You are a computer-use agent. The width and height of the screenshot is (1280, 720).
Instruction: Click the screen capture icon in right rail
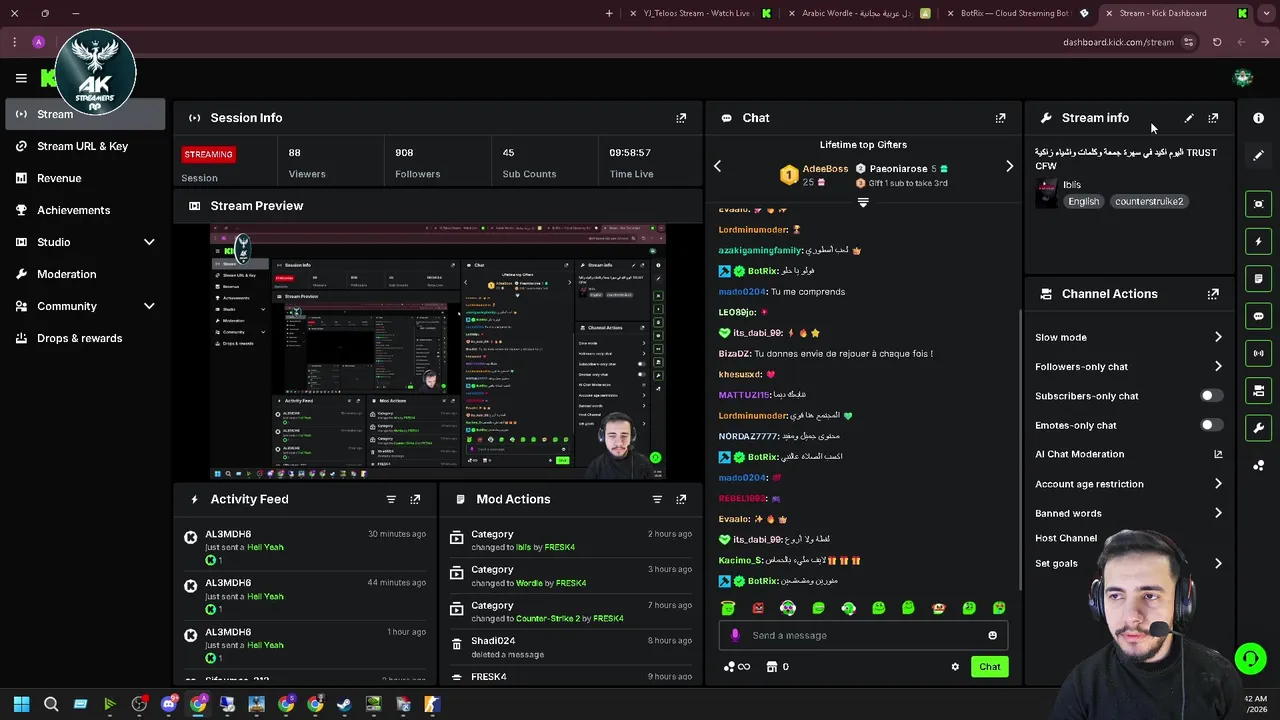pyautogui.click(x=1258, y=204)
